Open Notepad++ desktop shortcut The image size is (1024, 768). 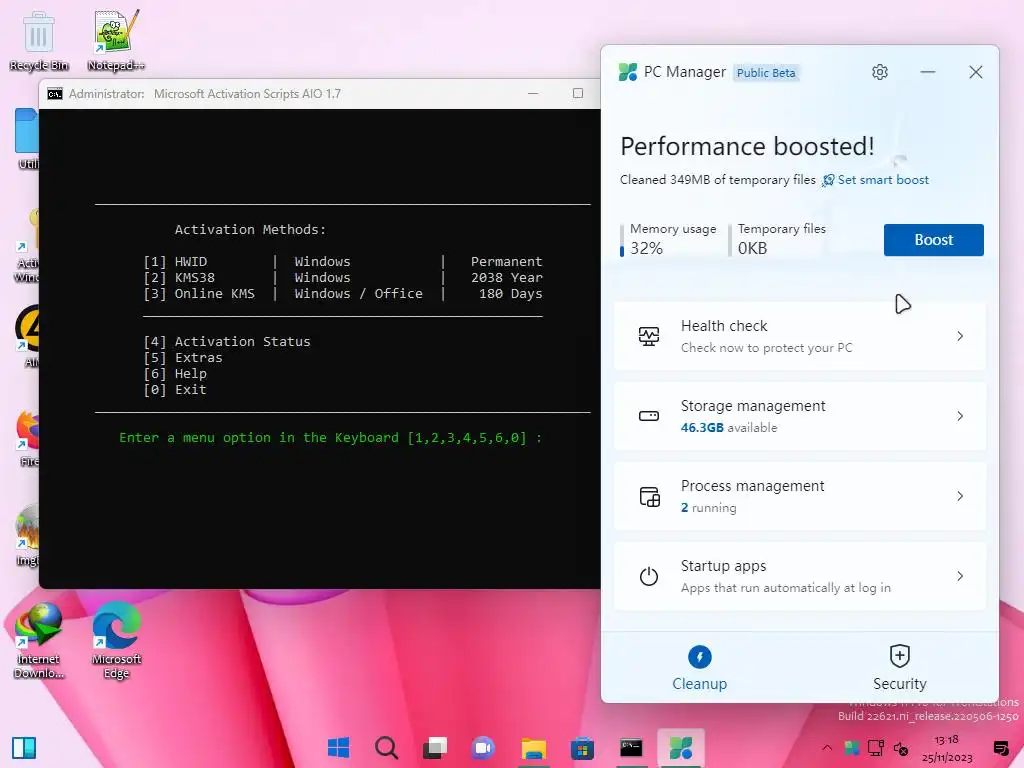click(116, 40)
